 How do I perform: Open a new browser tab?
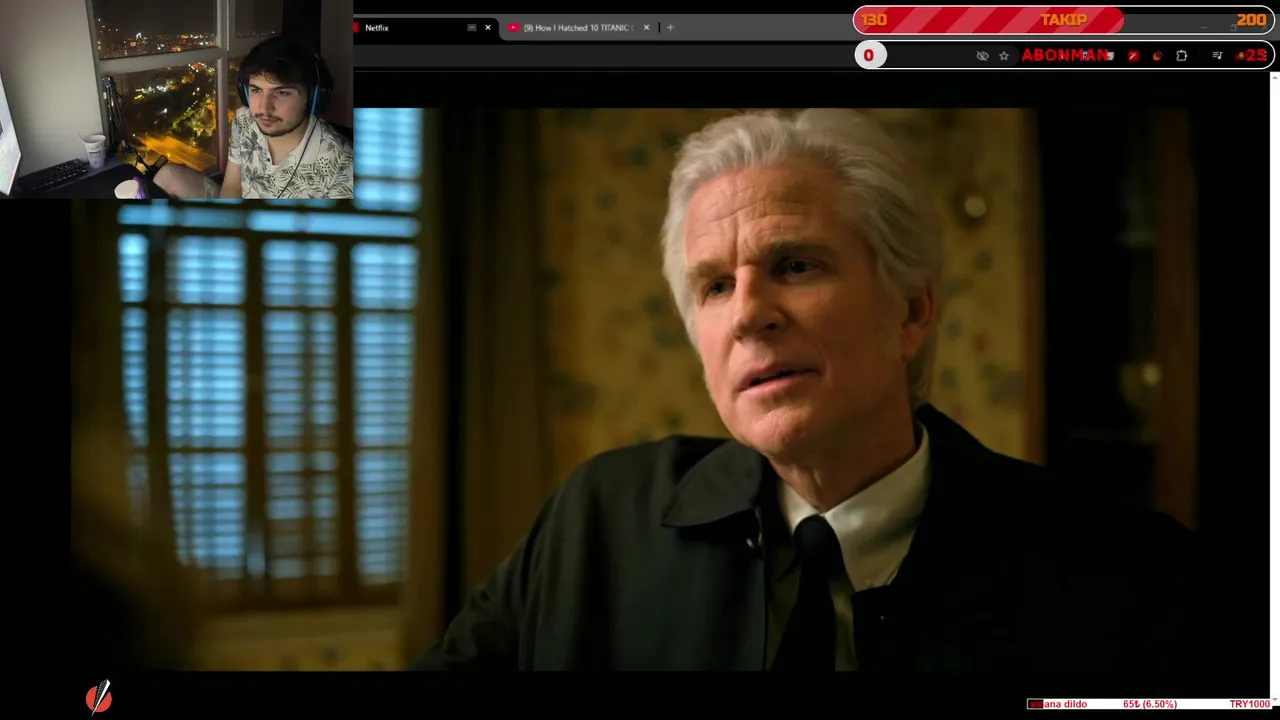click(670, 28)
